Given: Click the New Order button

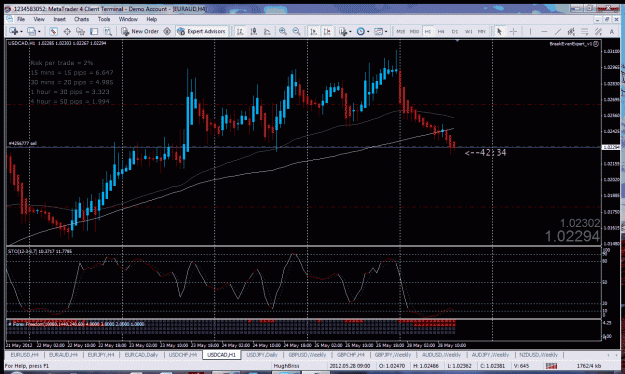Looking at the screenshot, I should click(x=140, y=31).
